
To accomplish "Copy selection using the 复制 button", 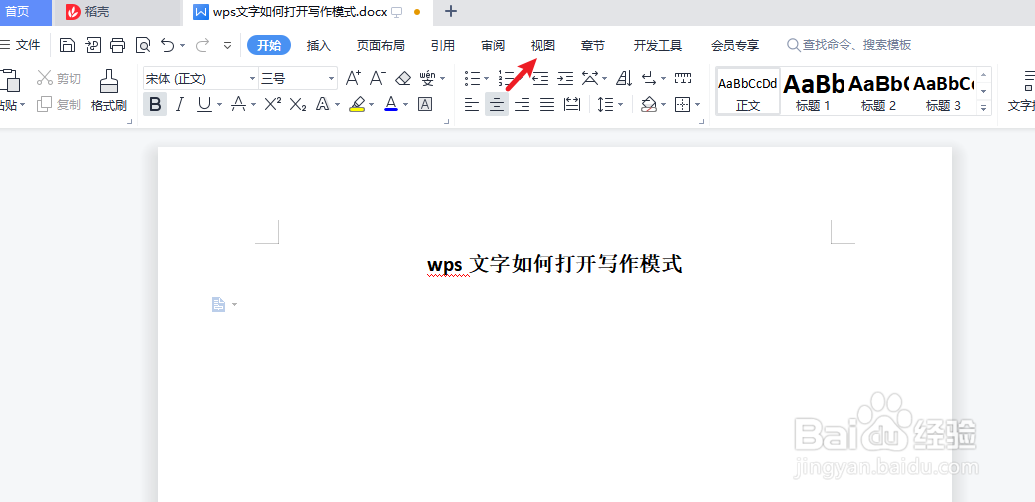I will pos(59,104).
